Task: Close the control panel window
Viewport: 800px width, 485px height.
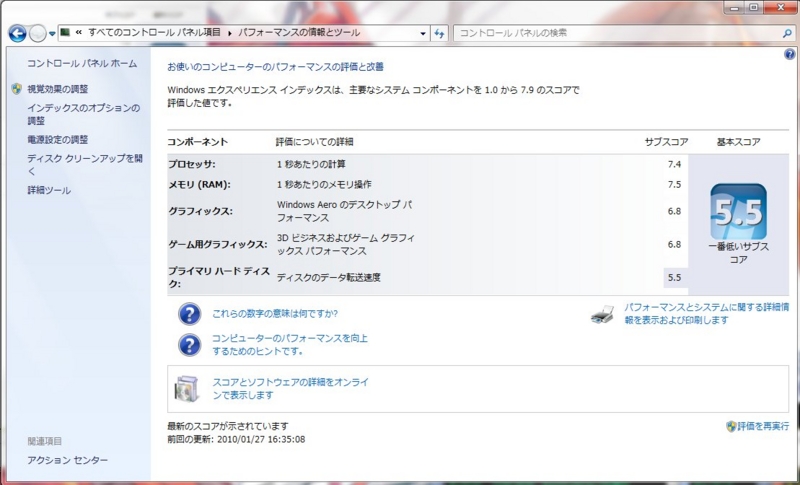Action: pyautogui.click(x=781, y=7)
